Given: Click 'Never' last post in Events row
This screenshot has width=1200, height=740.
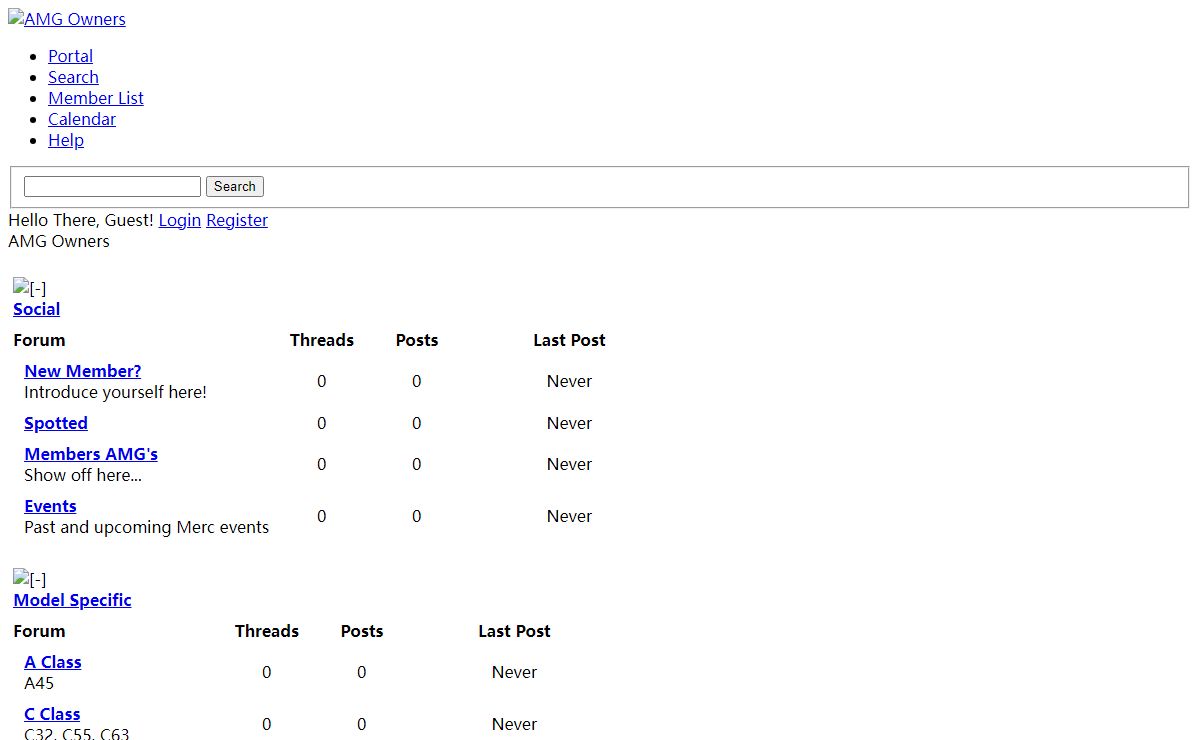Looking at the screenshot, I should (x=569, y=516).
